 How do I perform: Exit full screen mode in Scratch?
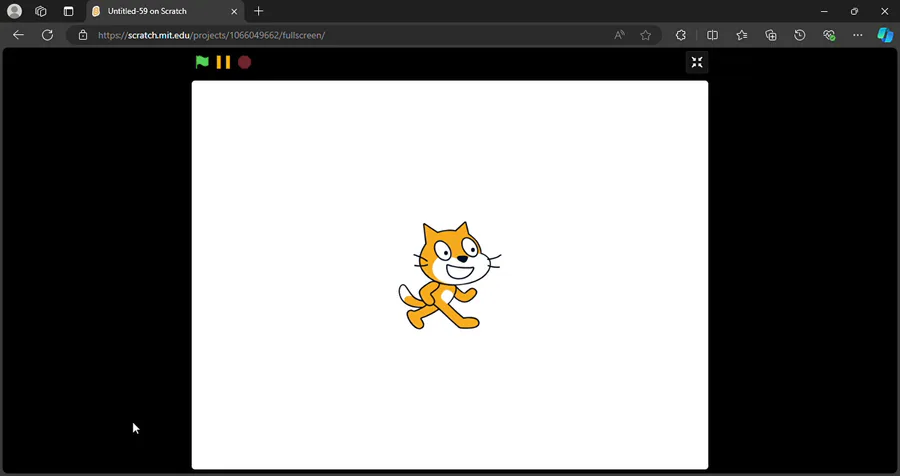(x=697, y=62)
